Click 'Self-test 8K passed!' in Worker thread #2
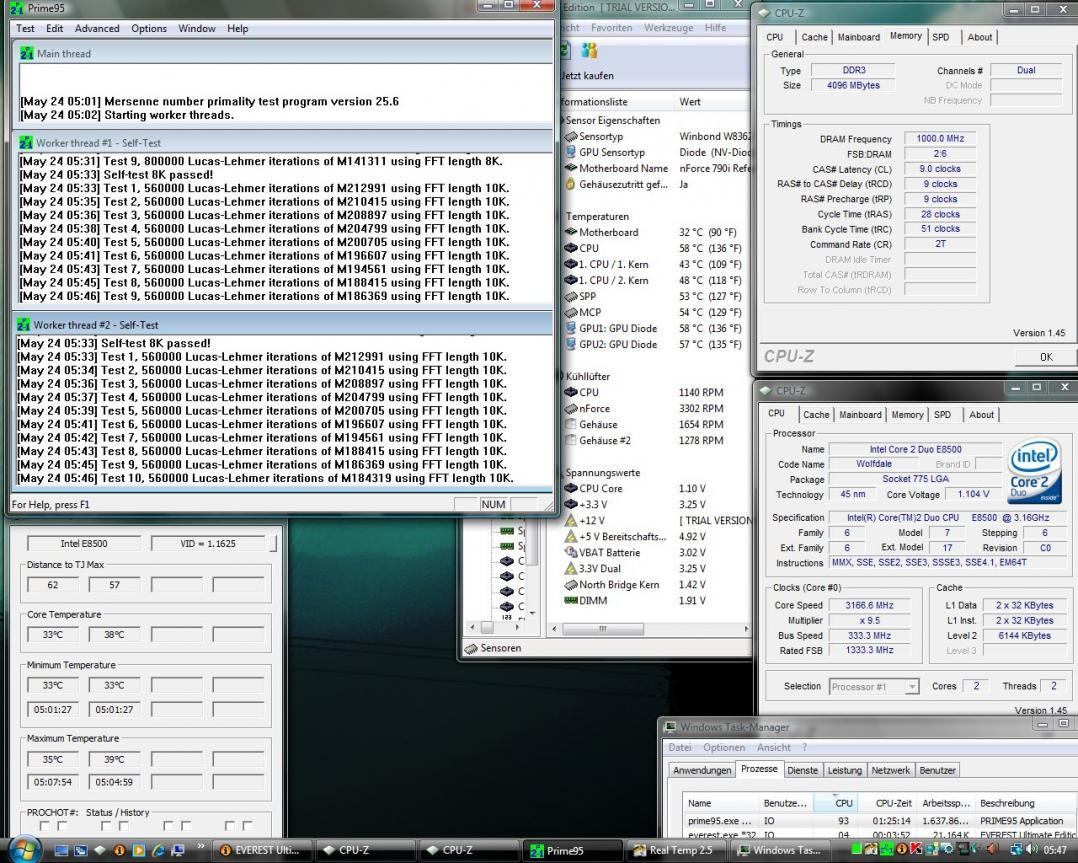This screenshot has width=1078, height=863. (x=155, y=343)
